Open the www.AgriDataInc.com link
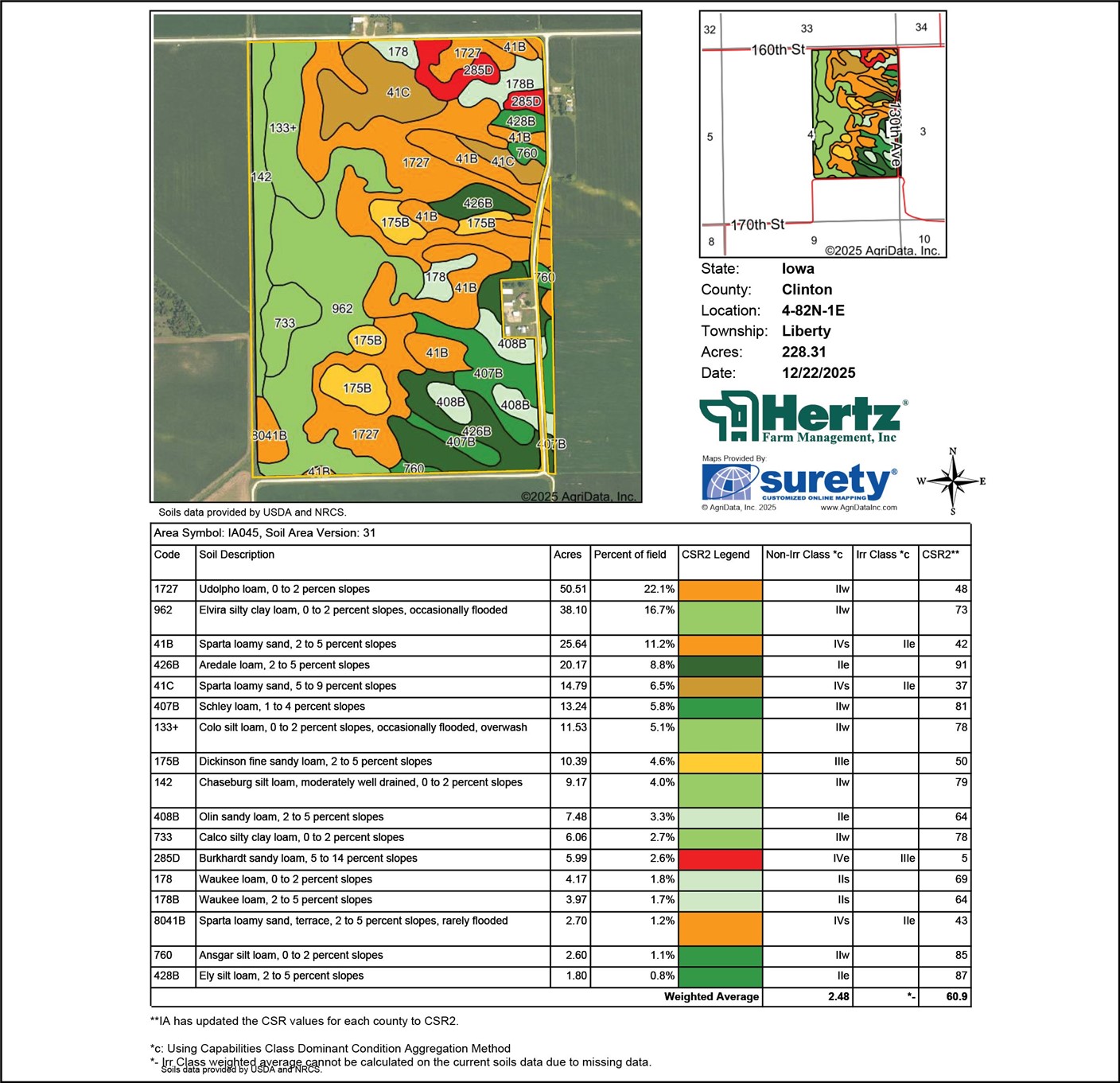Viewport: 1120px width, 1083px height. coord(858,507)
